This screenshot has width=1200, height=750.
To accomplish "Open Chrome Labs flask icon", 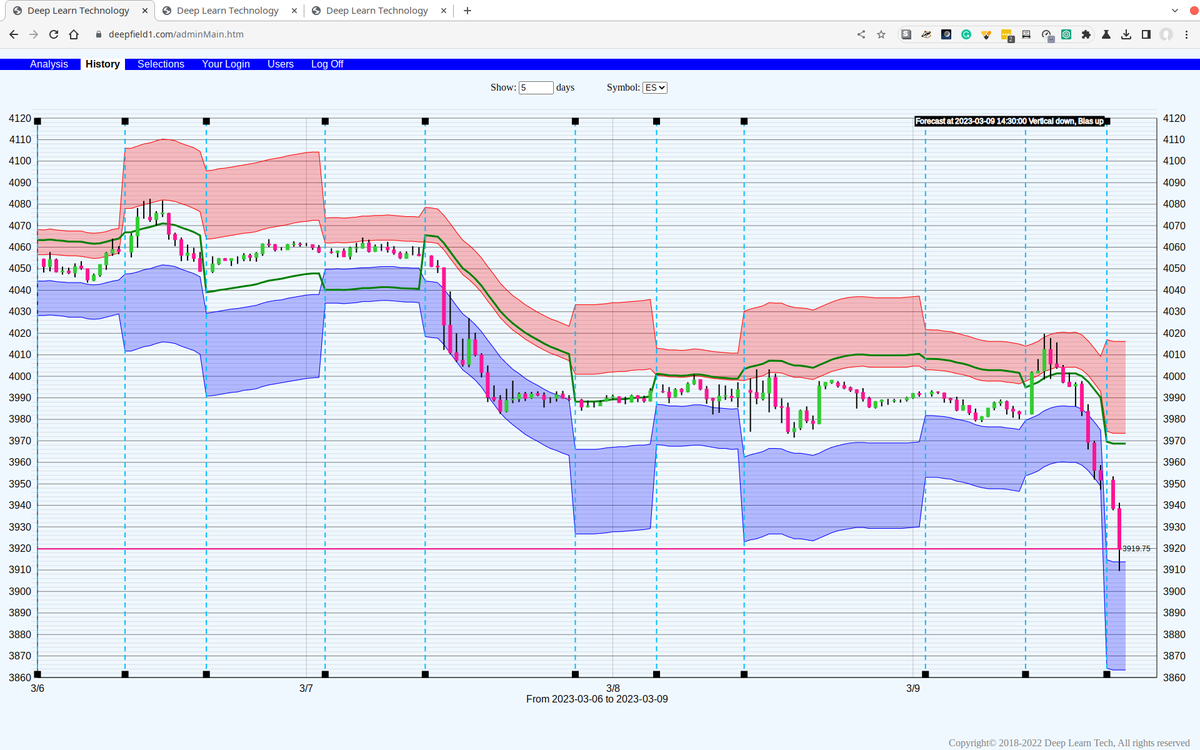I will click(1106, 34).
